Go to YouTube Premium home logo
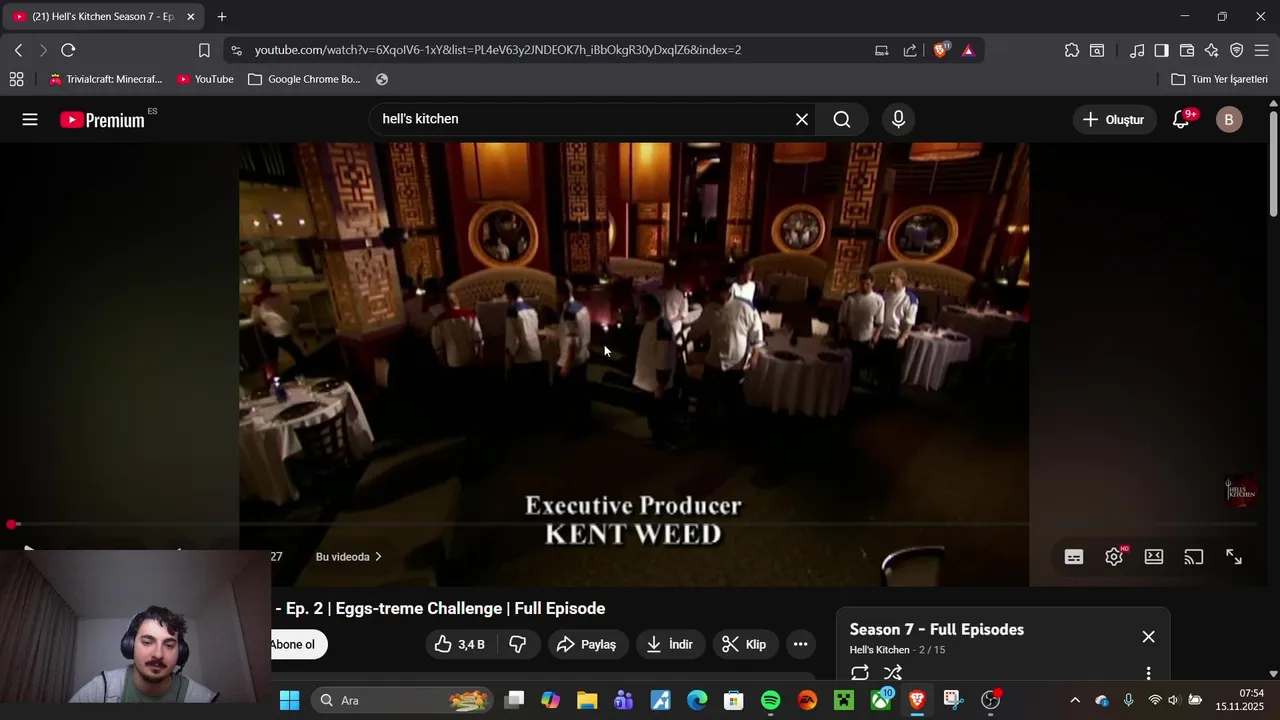This screenshot has width=1280, height=720. 102,120
